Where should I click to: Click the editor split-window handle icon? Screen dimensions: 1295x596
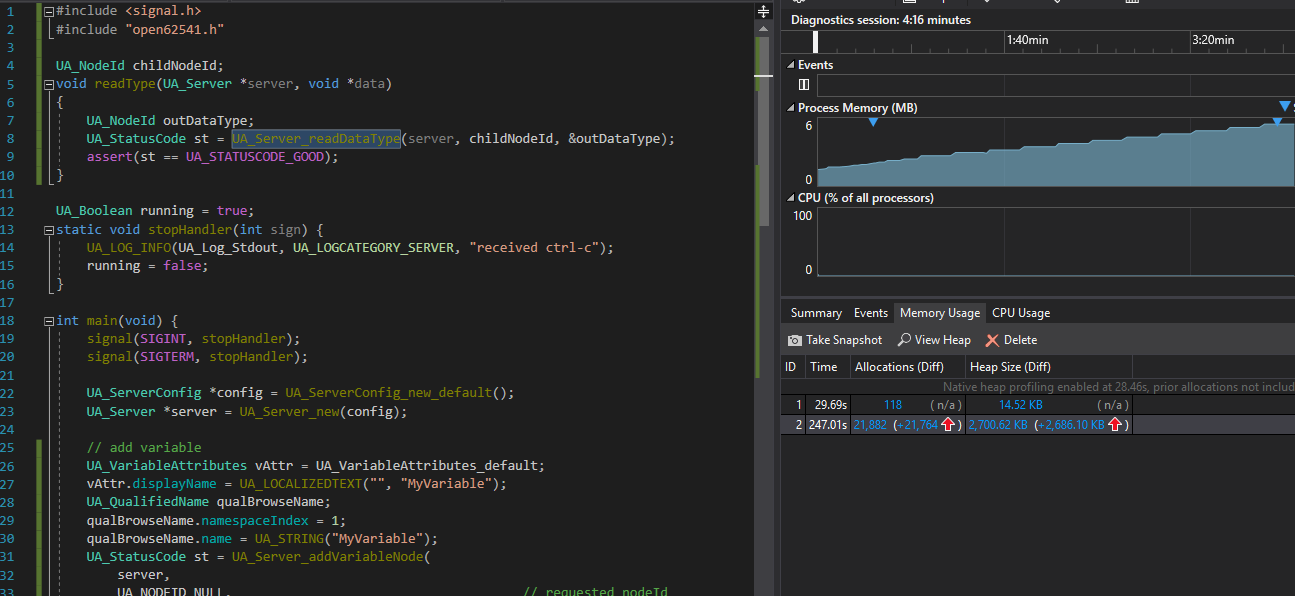pyautogui.click(x=764, y=11)
